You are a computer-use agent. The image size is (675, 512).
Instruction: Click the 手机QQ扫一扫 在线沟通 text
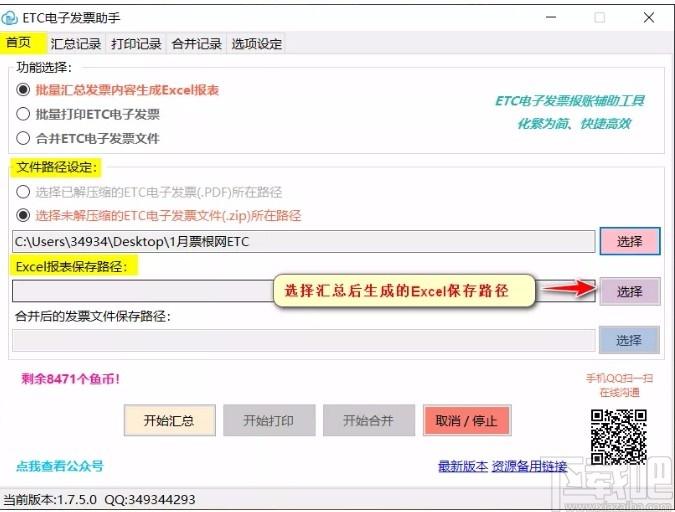(x=619, y=385)
